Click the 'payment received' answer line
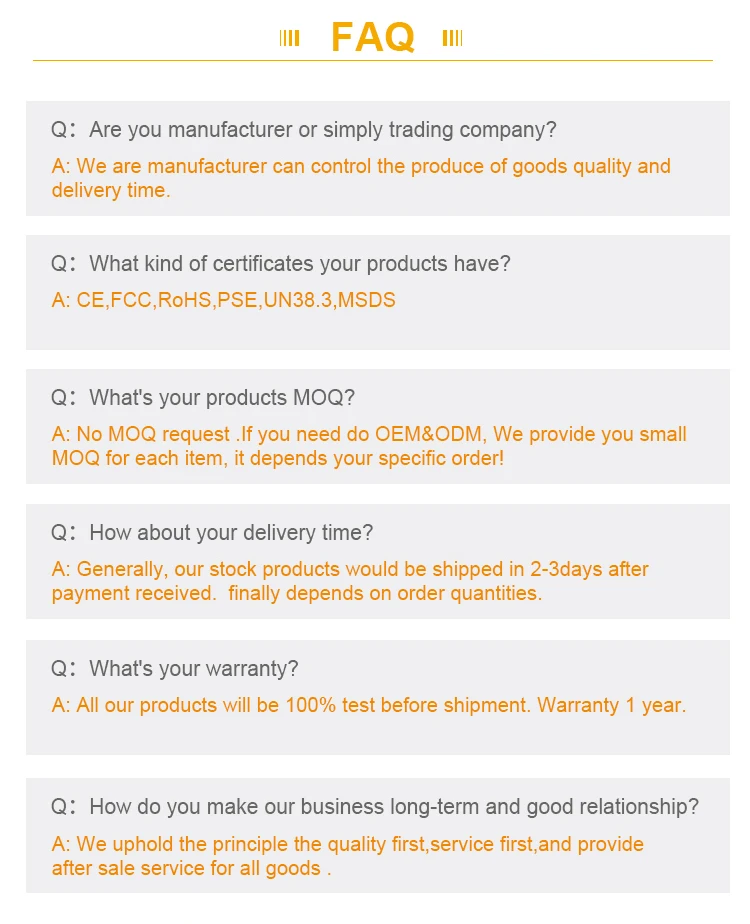The image size is (750, 924). [x=296, y=593]
